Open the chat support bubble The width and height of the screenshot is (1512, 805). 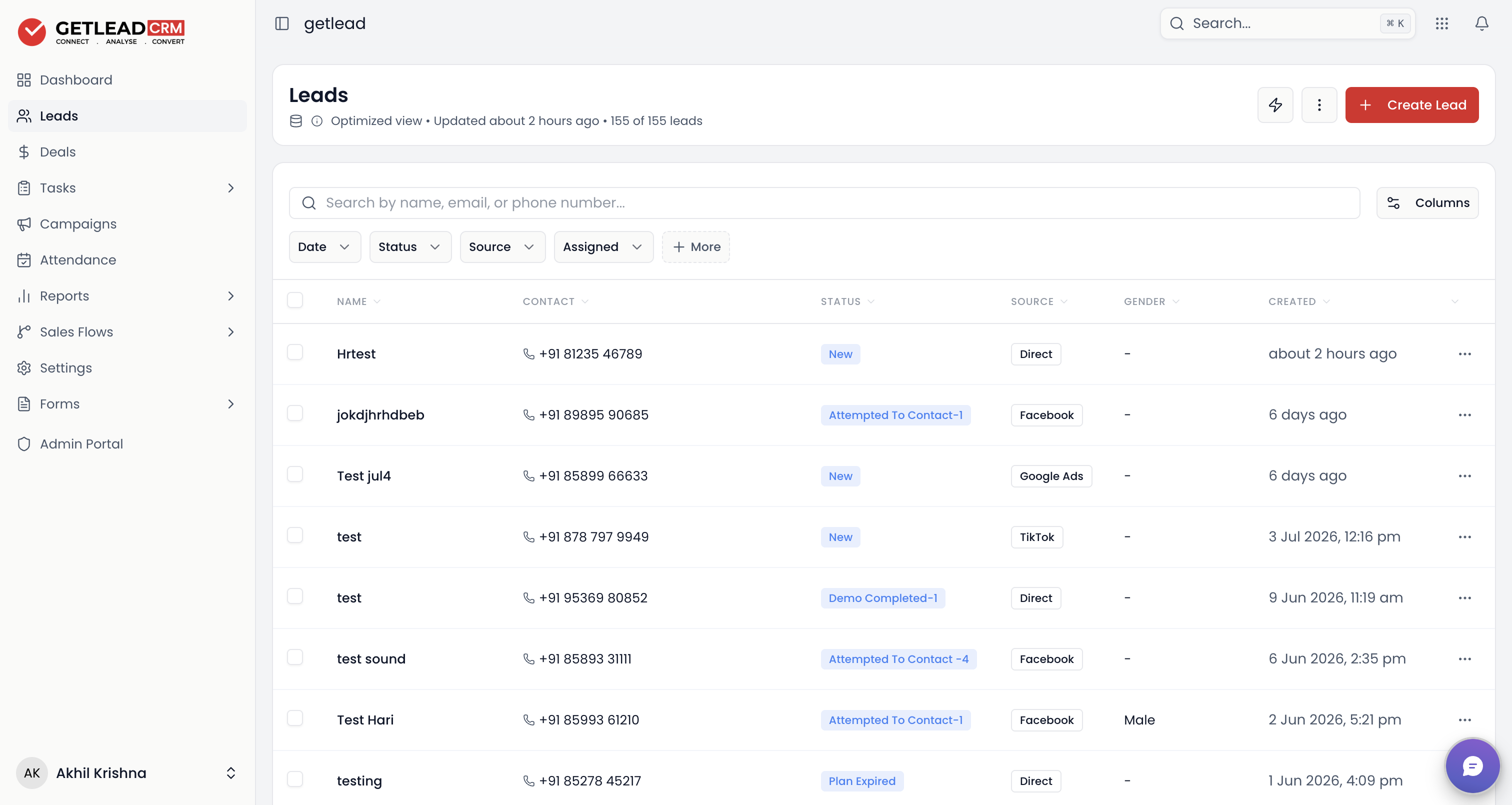click(x=1472, y=765)
